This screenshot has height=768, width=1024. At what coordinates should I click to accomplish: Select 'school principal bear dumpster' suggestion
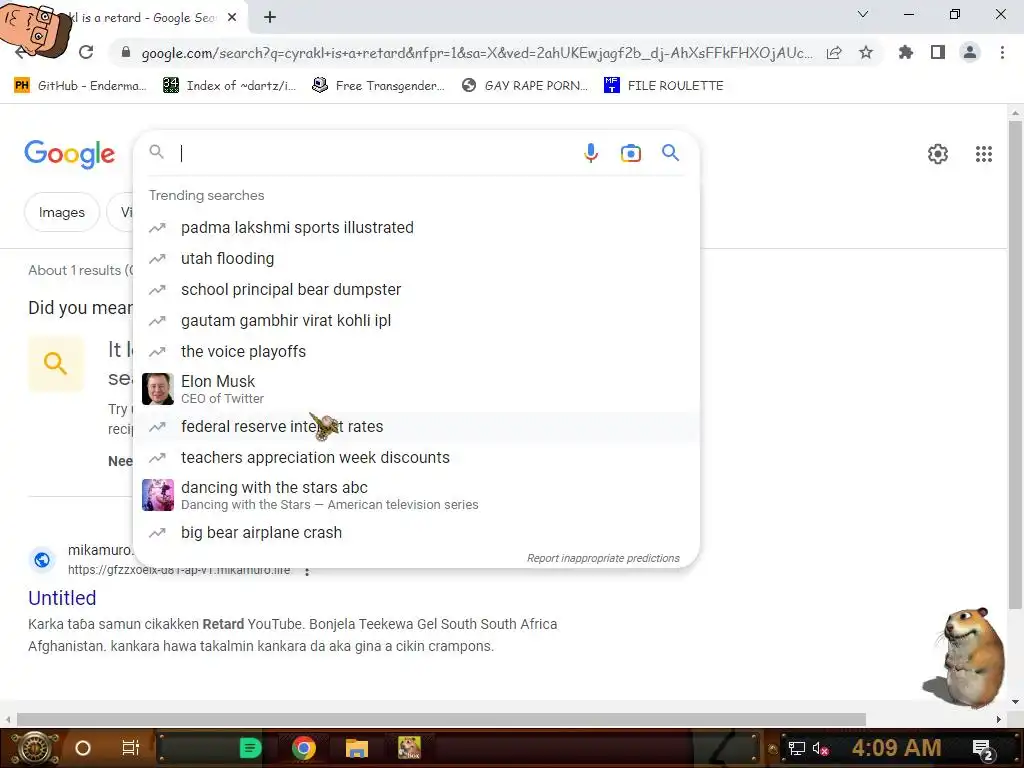(416, 289)
